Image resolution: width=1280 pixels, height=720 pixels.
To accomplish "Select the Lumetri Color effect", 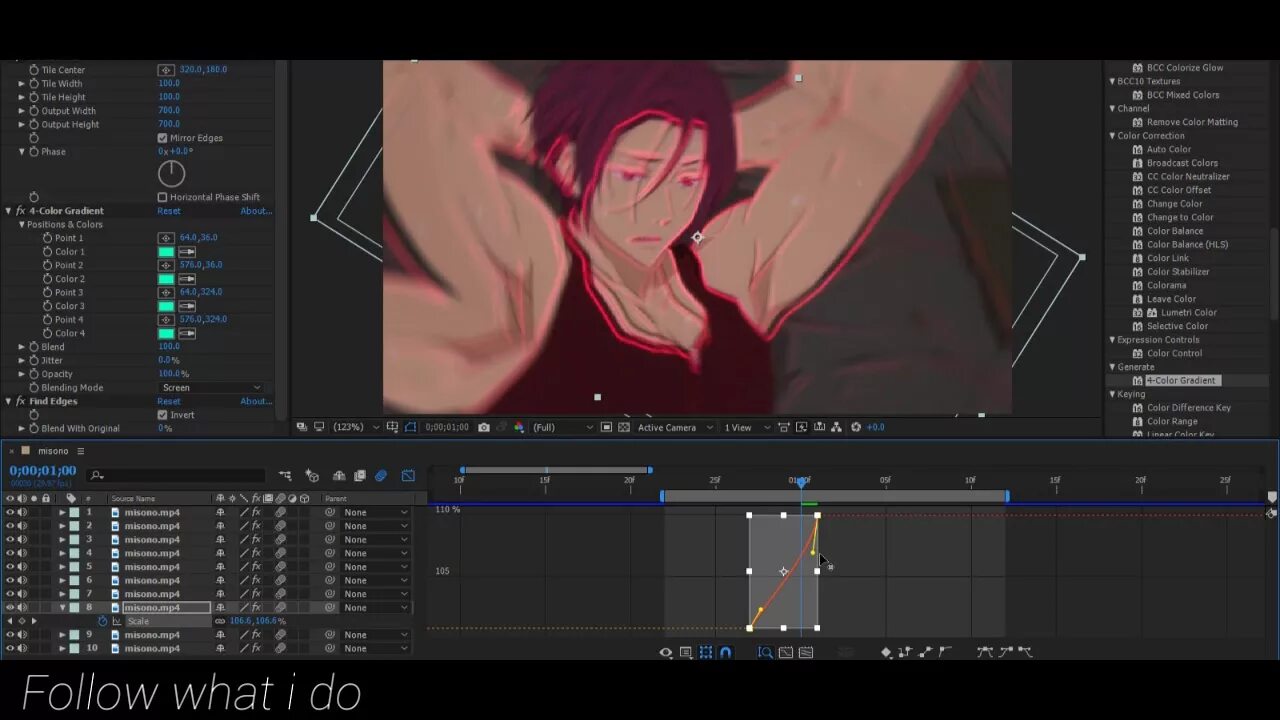I will (x=1188, y=312).
